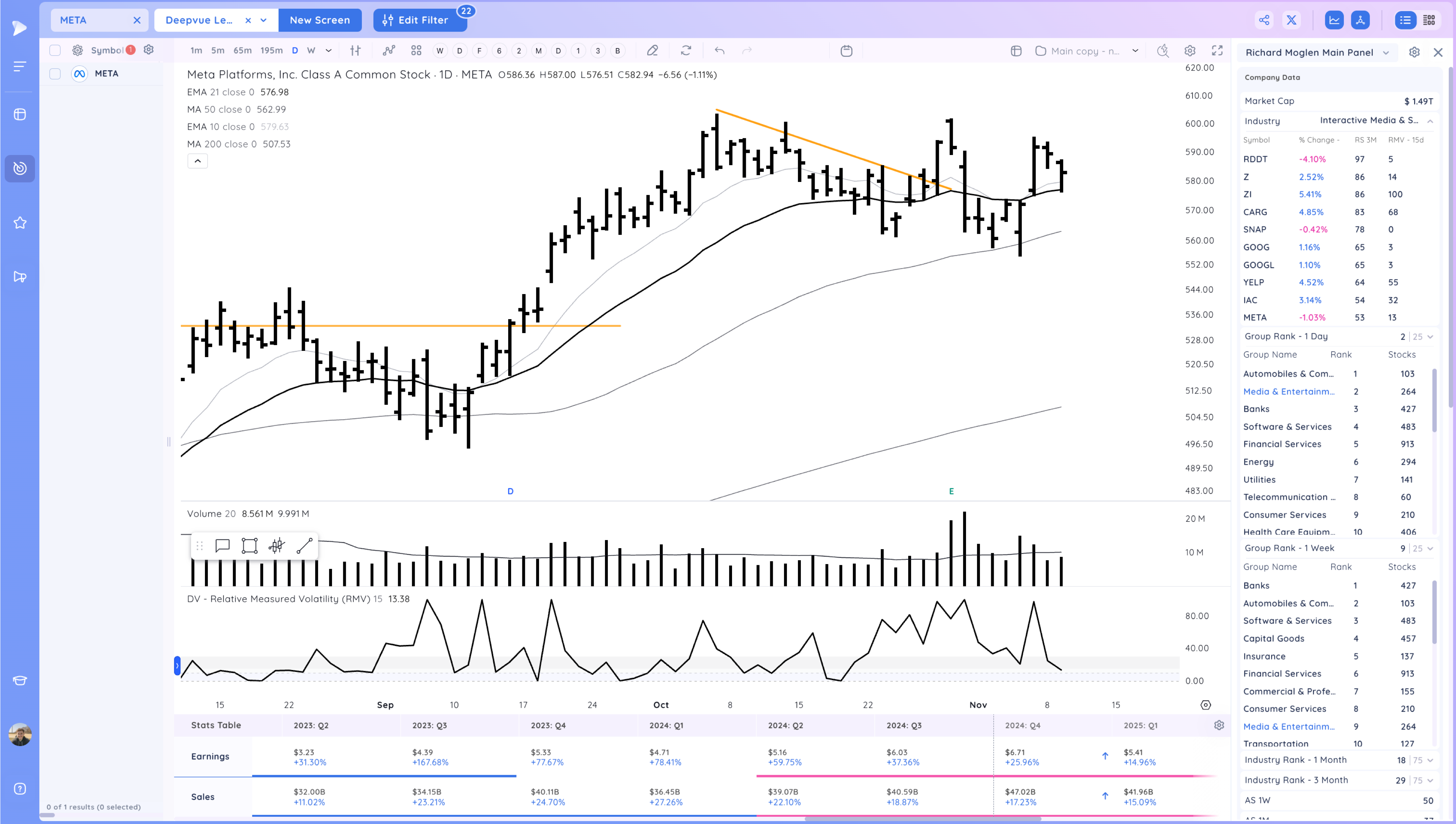Screen dimensions: 1456x824
Task: Toggle fullscreen chart icon
Action: pos(1217,51)
